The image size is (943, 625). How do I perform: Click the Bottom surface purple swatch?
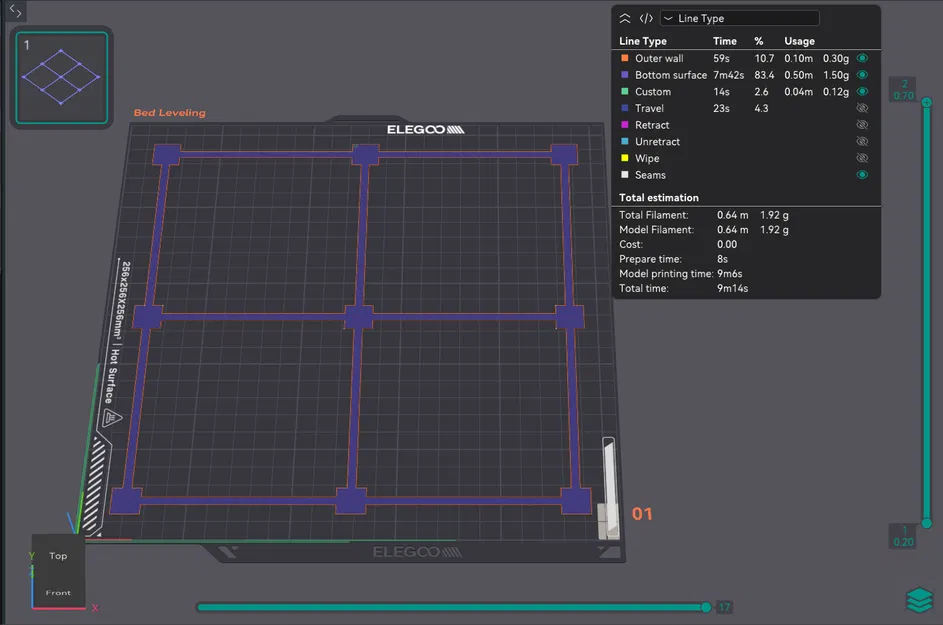[x=624, y=75]
